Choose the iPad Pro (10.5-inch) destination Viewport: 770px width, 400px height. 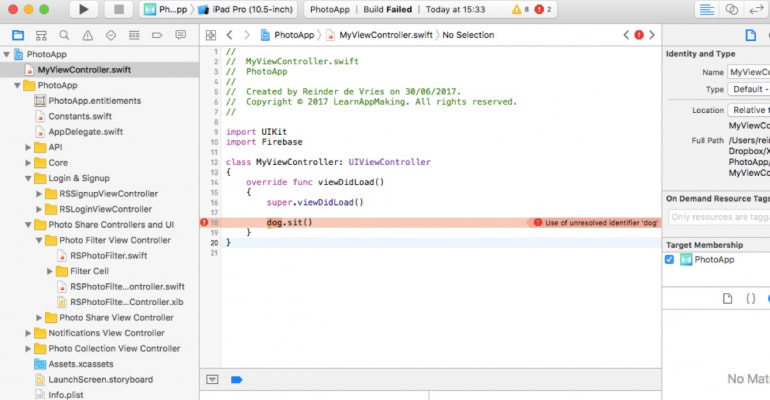click(247, 9)
